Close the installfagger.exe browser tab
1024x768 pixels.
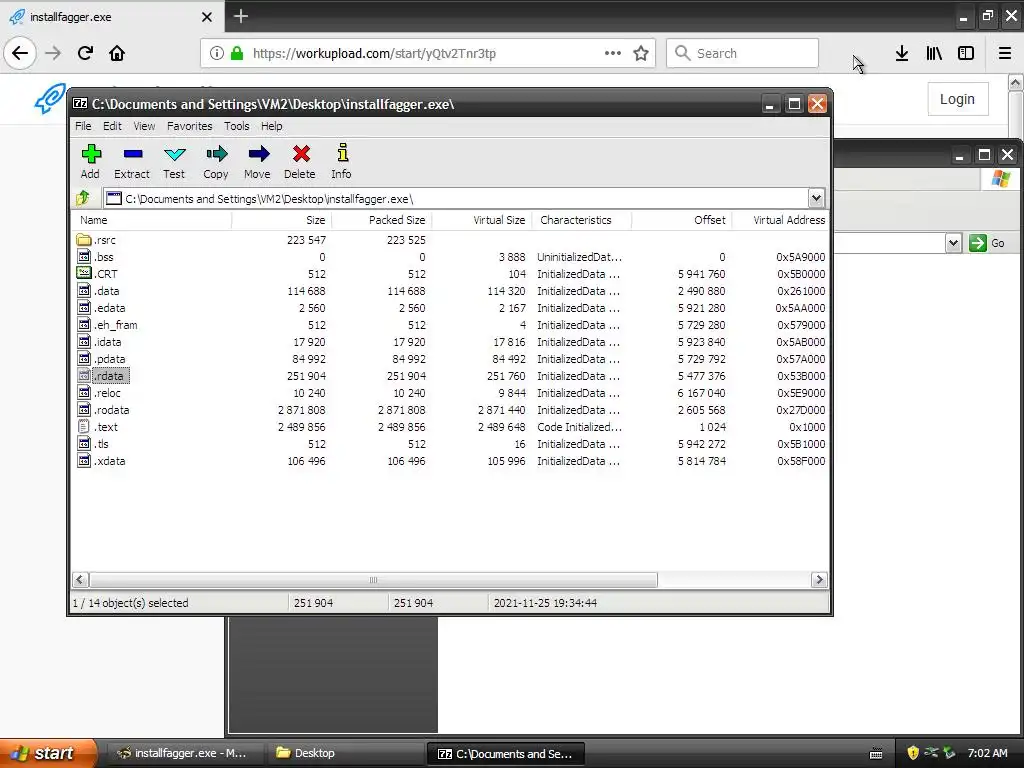[207, 17]
